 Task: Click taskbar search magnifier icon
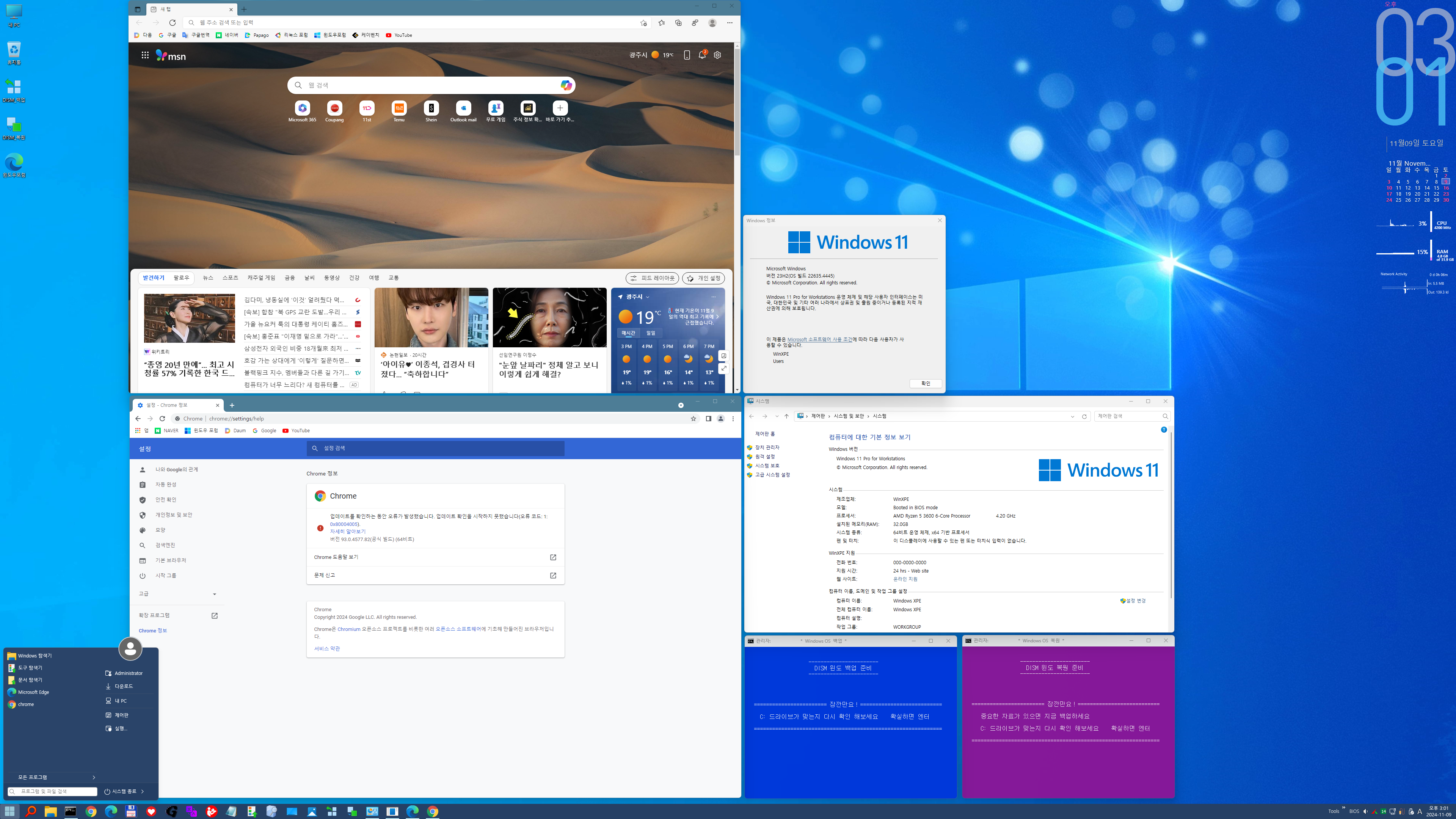(x=31, y=812)
